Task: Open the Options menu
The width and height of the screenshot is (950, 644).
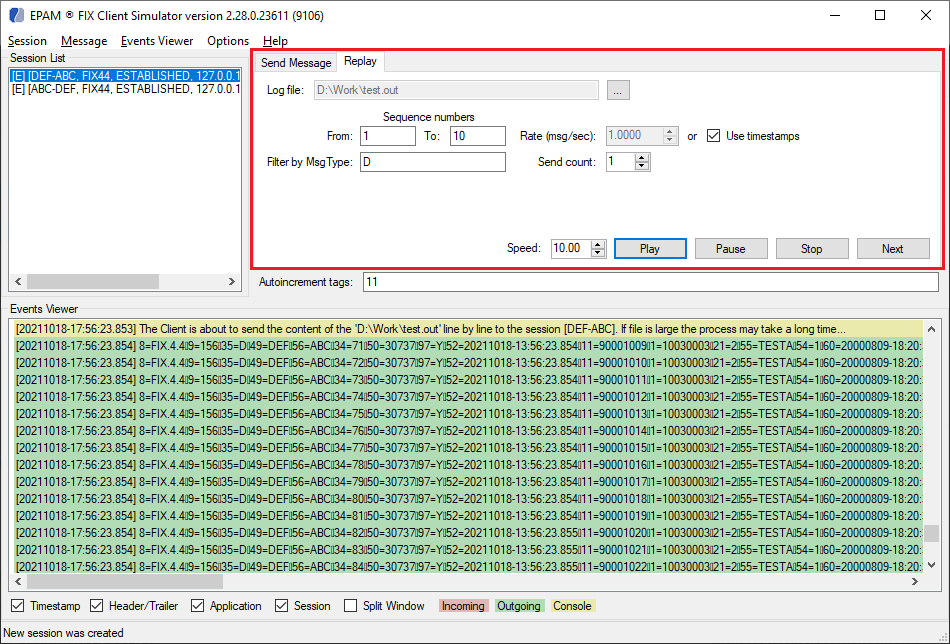Action: tap(228, 41)
